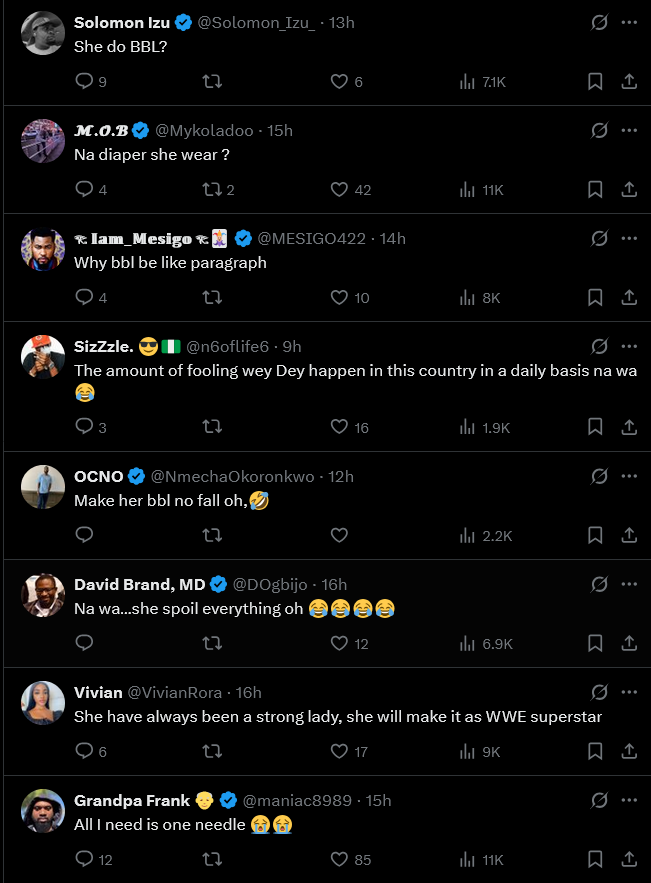The height and width of the screenshot is (883, 651).
Task: Share David Brand, MD's tweet
Action: [x=629, y=643]
